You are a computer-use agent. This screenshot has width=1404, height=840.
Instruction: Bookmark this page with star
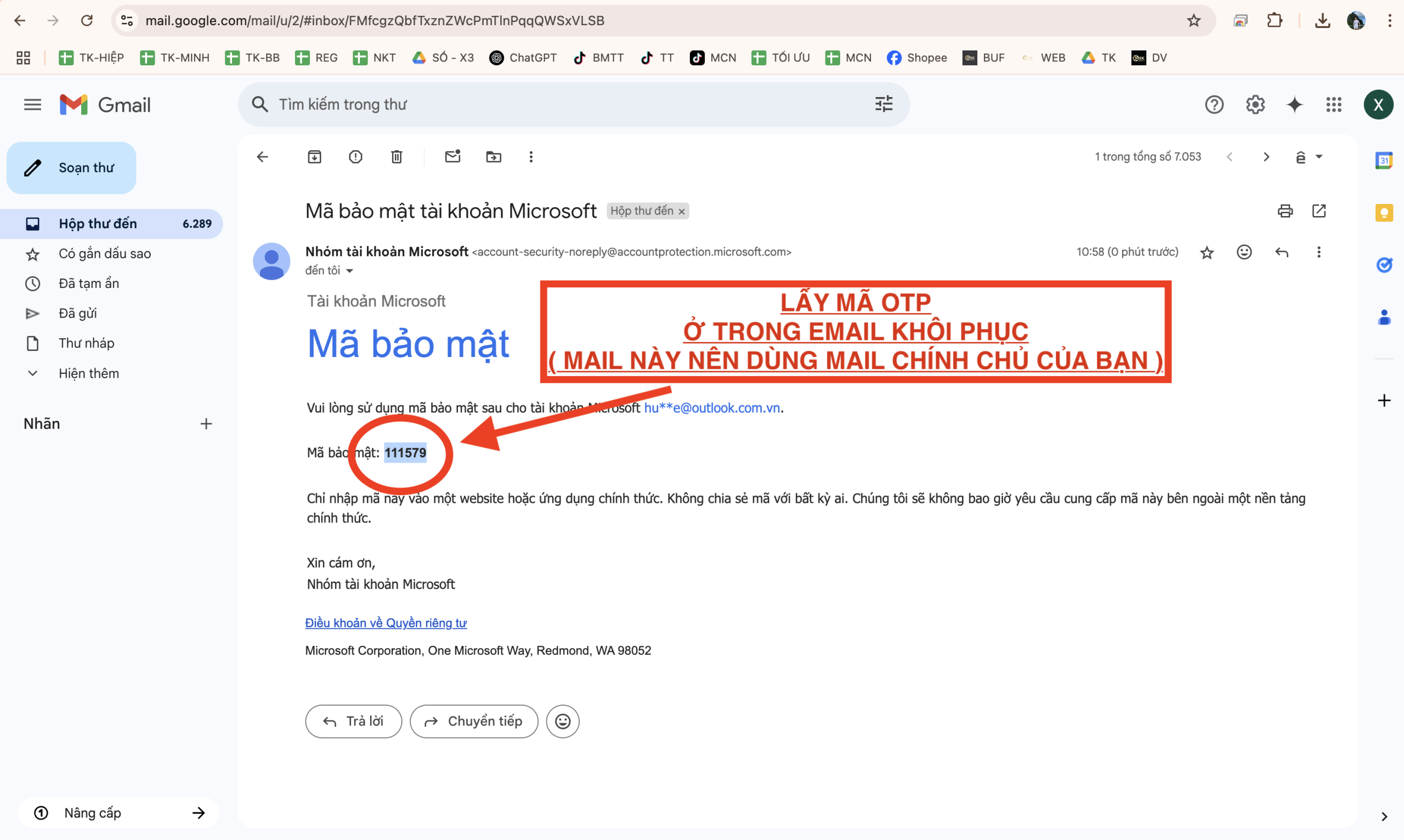coord(1194,21)
